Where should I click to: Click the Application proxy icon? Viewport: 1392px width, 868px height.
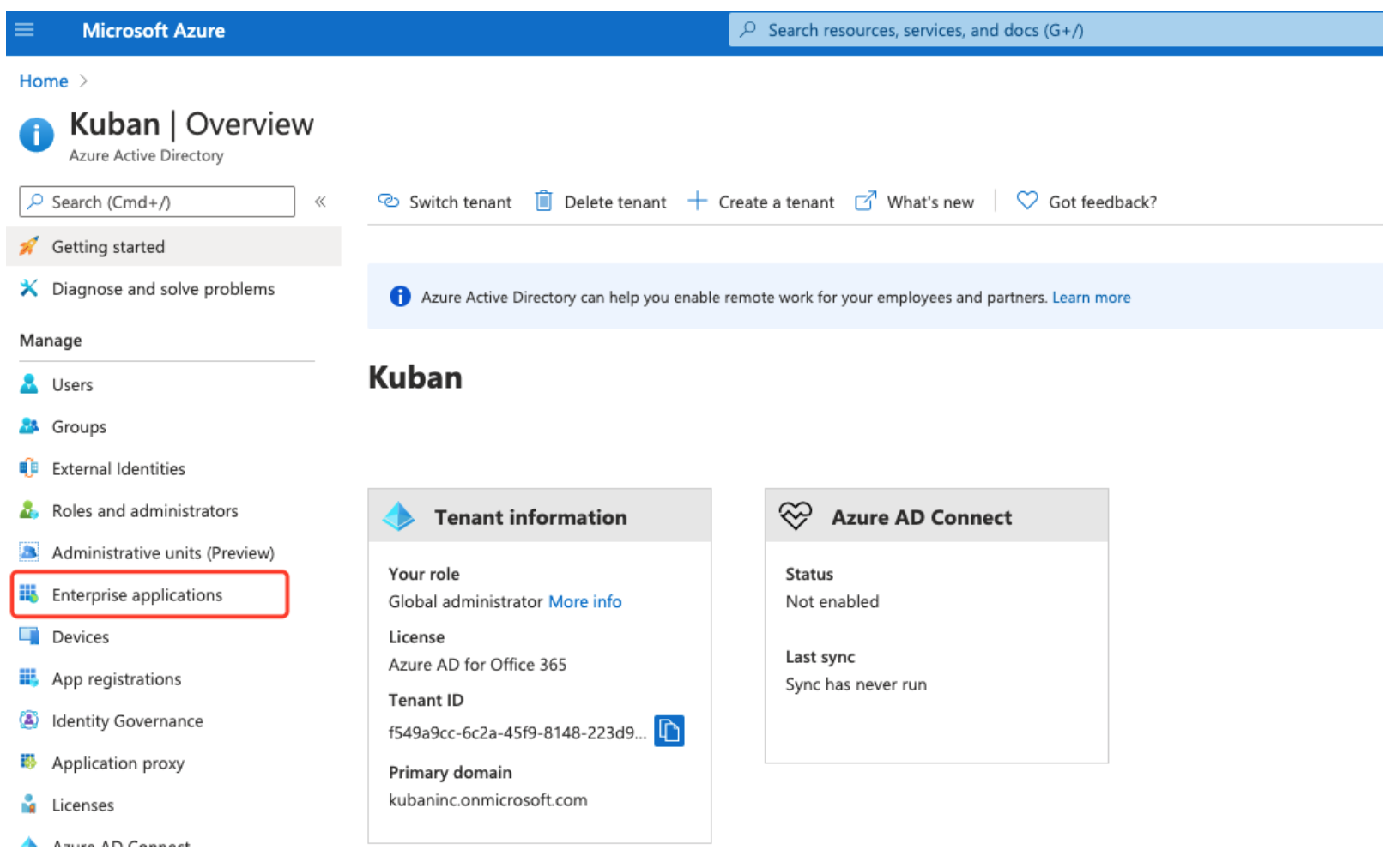pyautogui.click(x=29, y=762)
